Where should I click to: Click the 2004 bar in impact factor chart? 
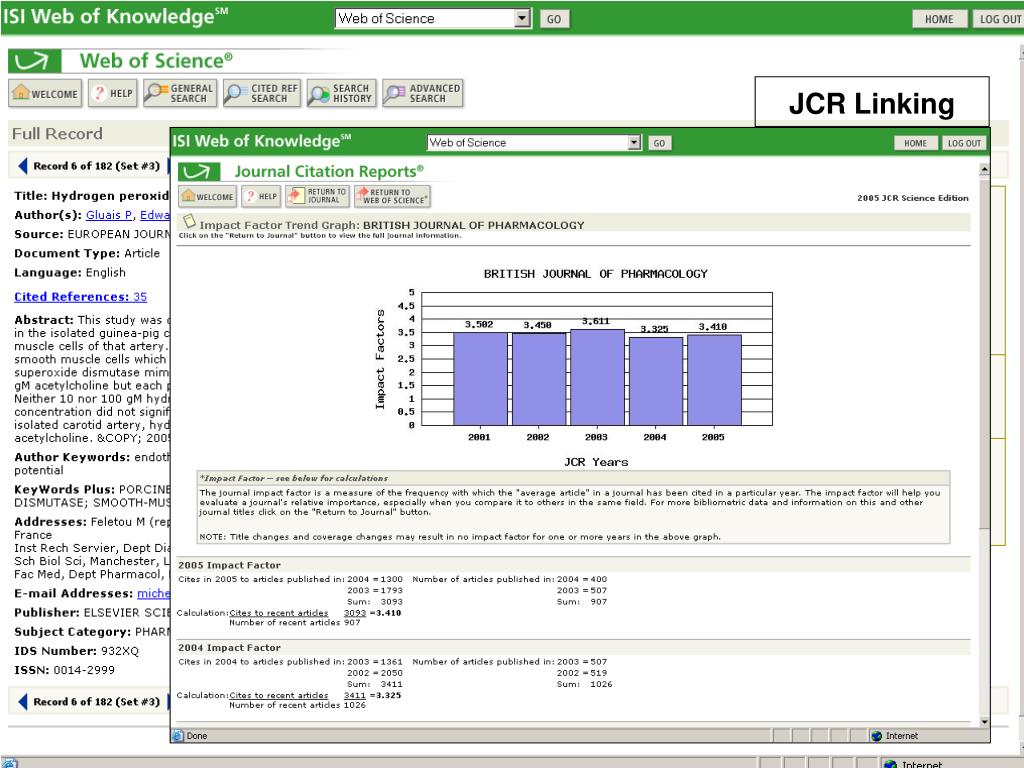656,381
